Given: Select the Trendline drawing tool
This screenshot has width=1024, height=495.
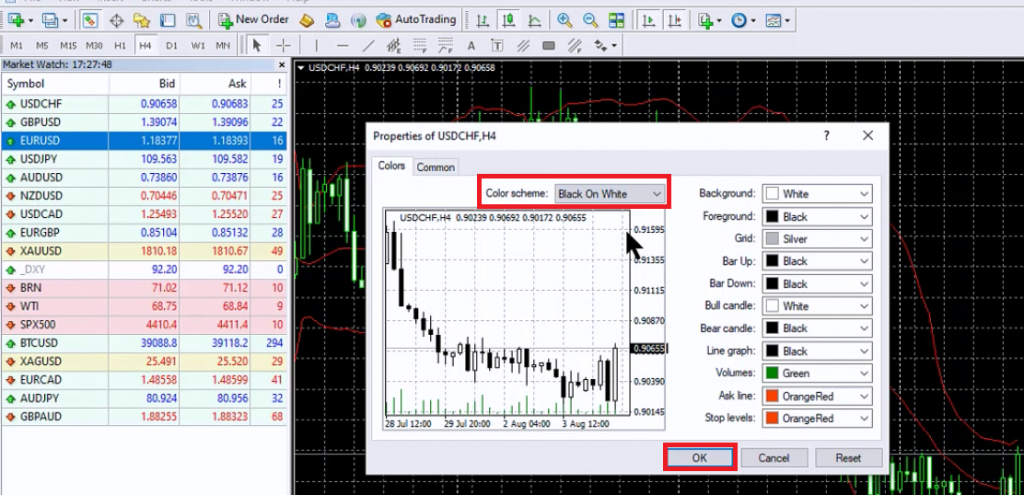Looking at the screenshot, I should click(368, 46).
